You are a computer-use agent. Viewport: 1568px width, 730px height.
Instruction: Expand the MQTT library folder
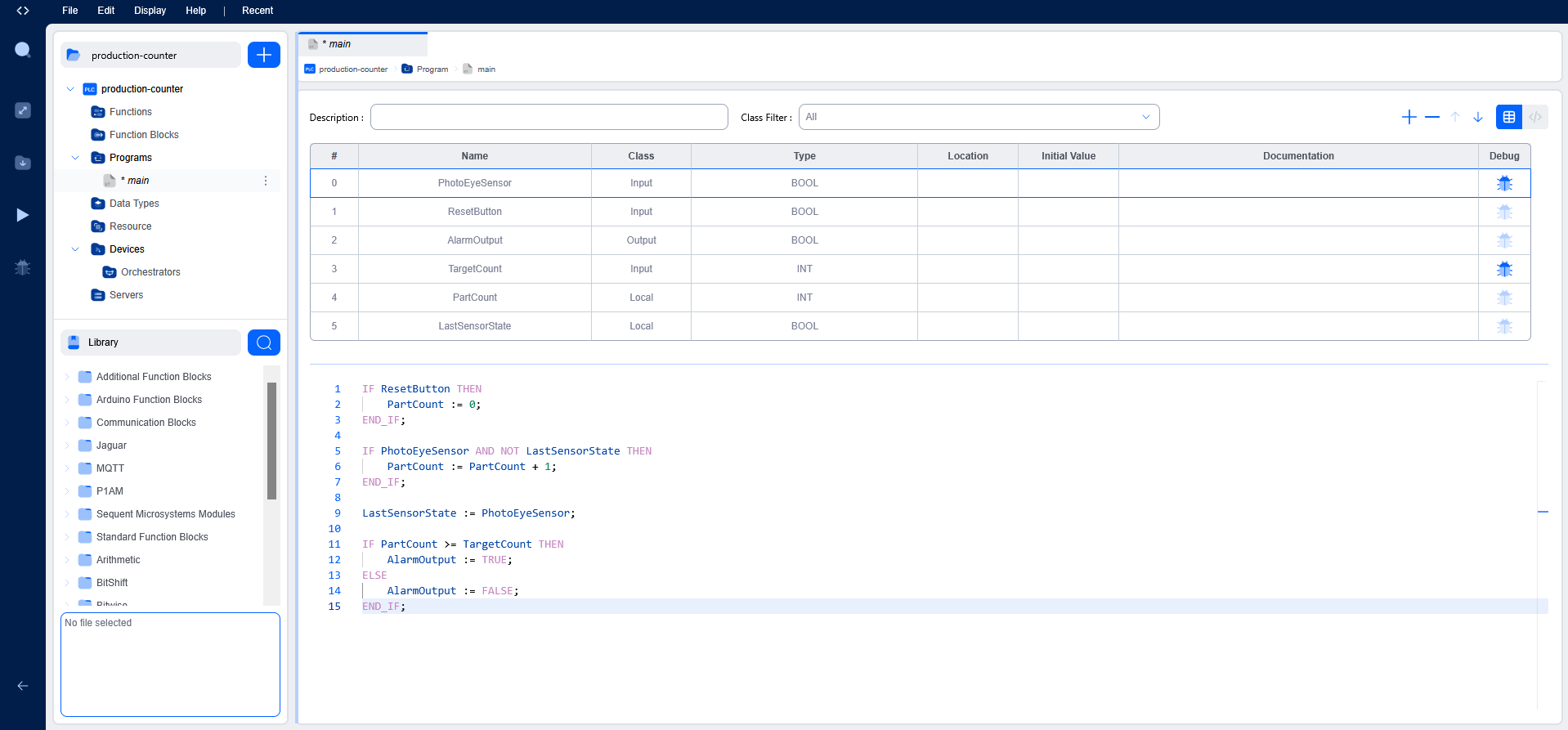point(67,468)
